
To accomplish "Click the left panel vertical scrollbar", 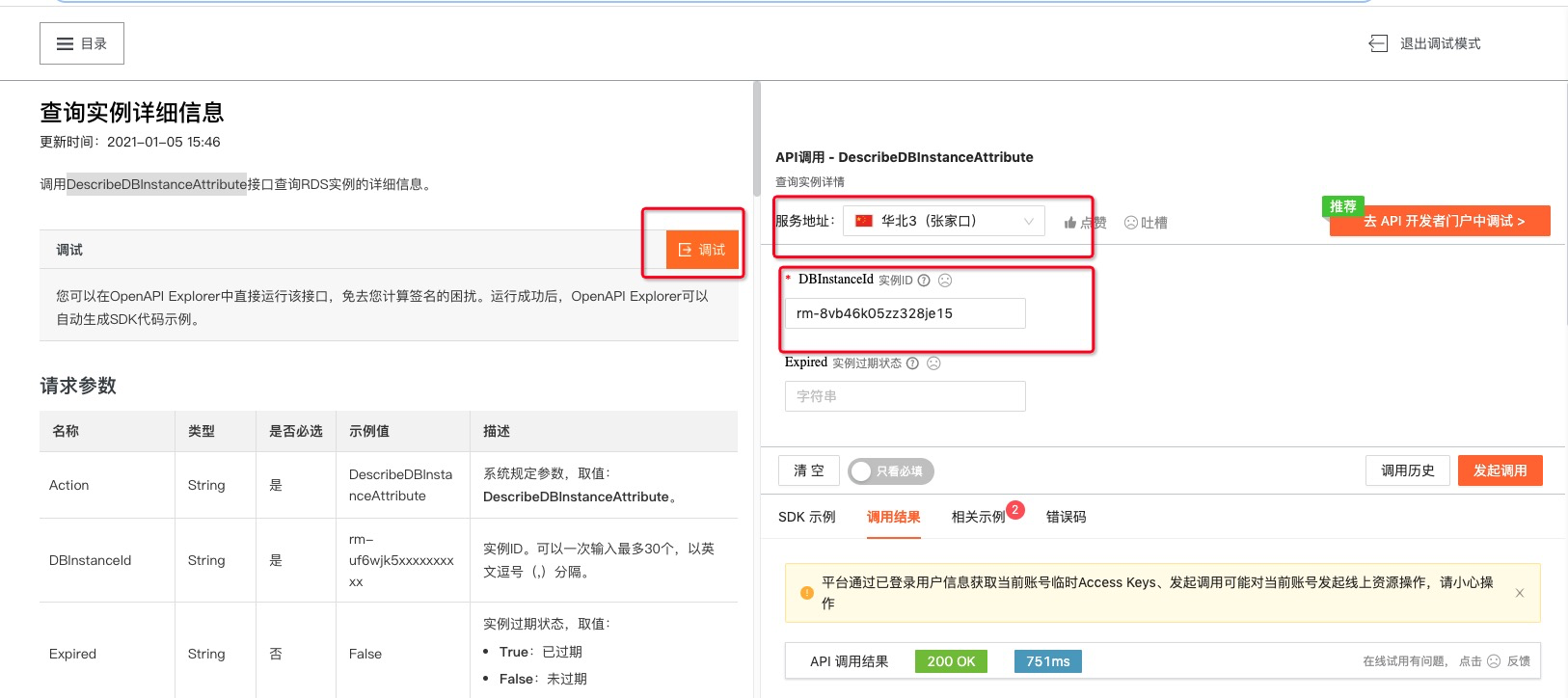I will pos(757,139).
